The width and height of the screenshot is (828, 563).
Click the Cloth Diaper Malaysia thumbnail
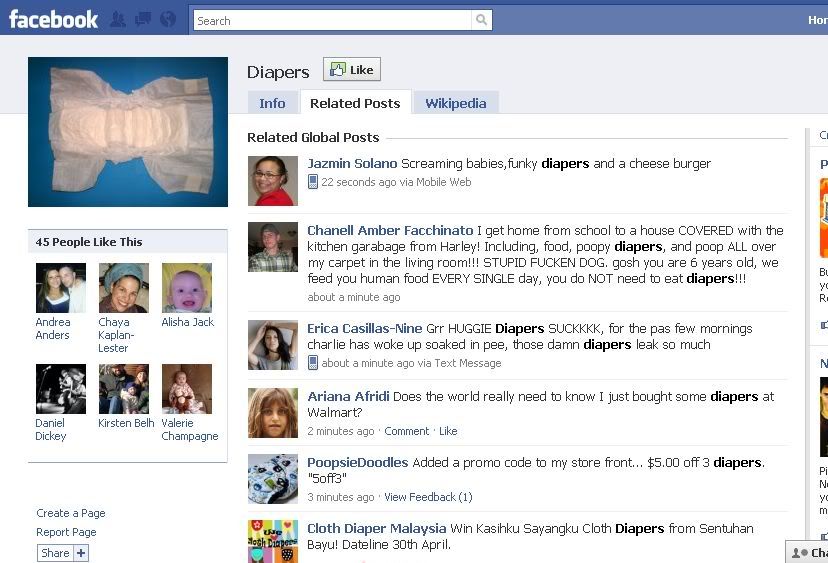273,541
